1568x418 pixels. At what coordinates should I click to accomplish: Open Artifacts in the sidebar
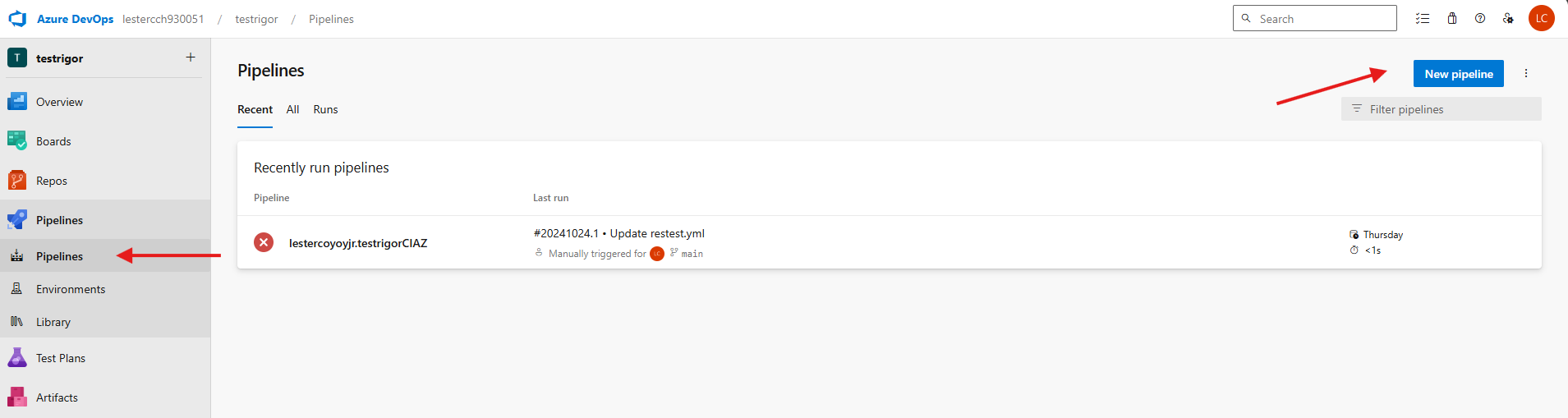tap(57, 397)
